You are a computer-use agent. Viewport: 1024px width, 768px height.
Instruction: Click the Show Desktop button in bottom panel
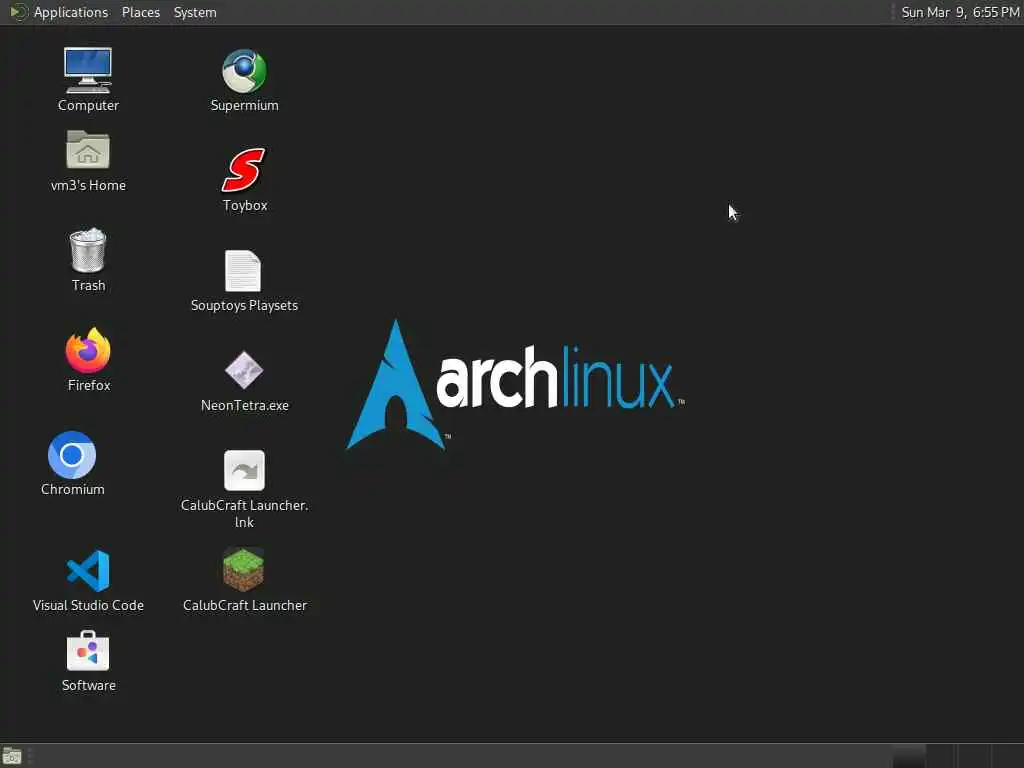[12, 757]
